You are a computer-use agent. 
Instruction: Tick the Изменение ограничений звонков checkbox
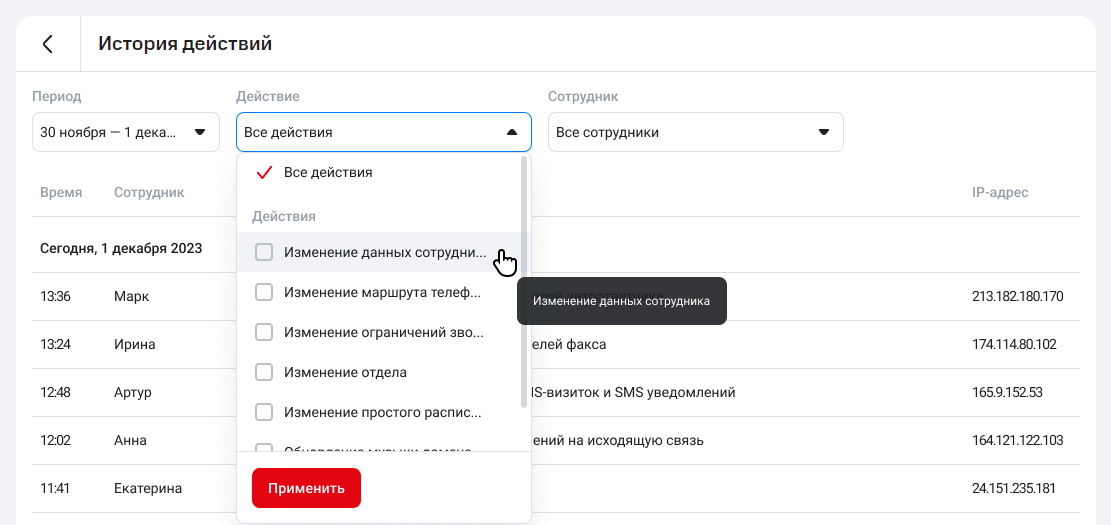tap(264, 332)
